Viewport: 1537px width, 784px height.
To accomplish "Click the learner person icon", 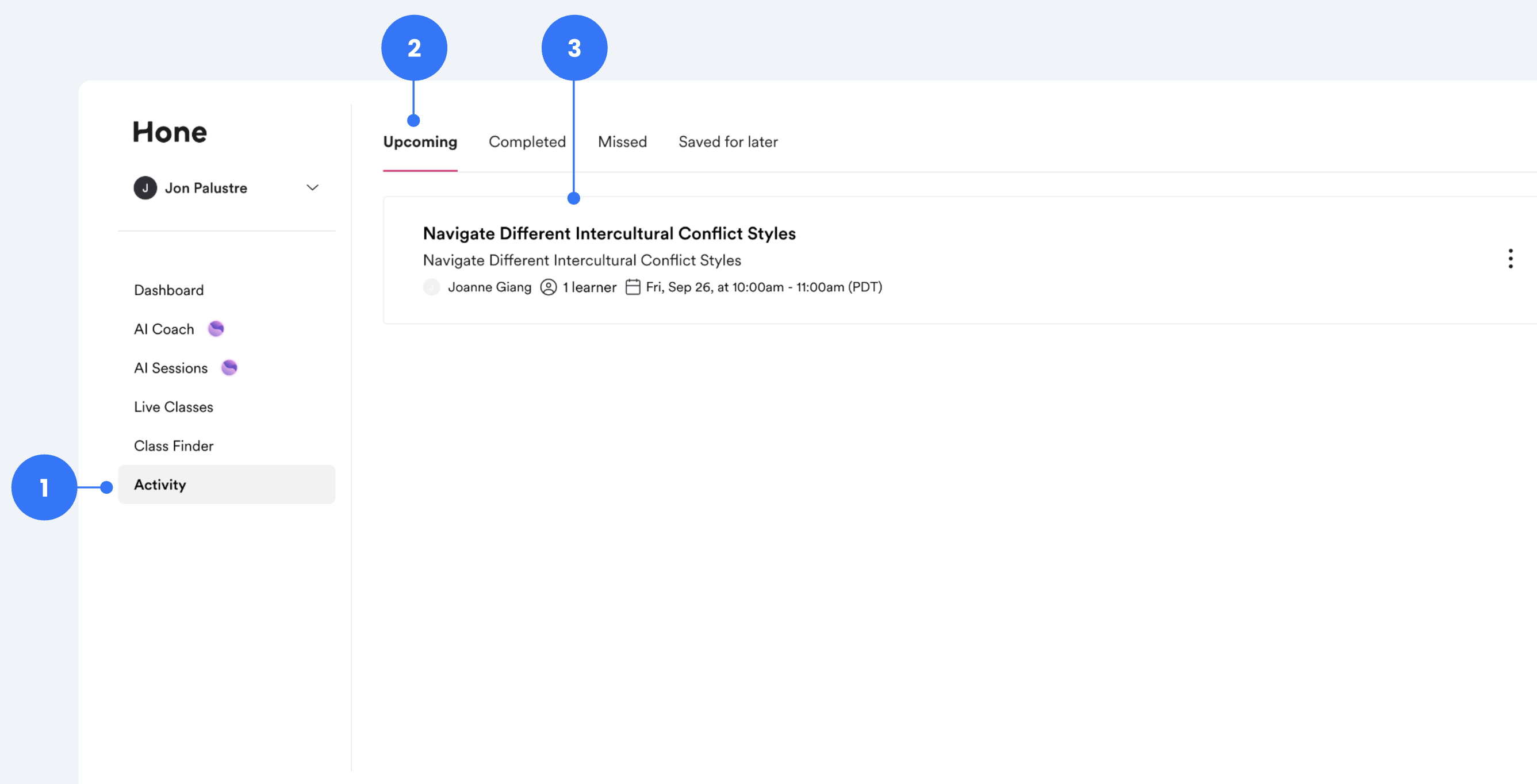I will [x=548, y=287].
